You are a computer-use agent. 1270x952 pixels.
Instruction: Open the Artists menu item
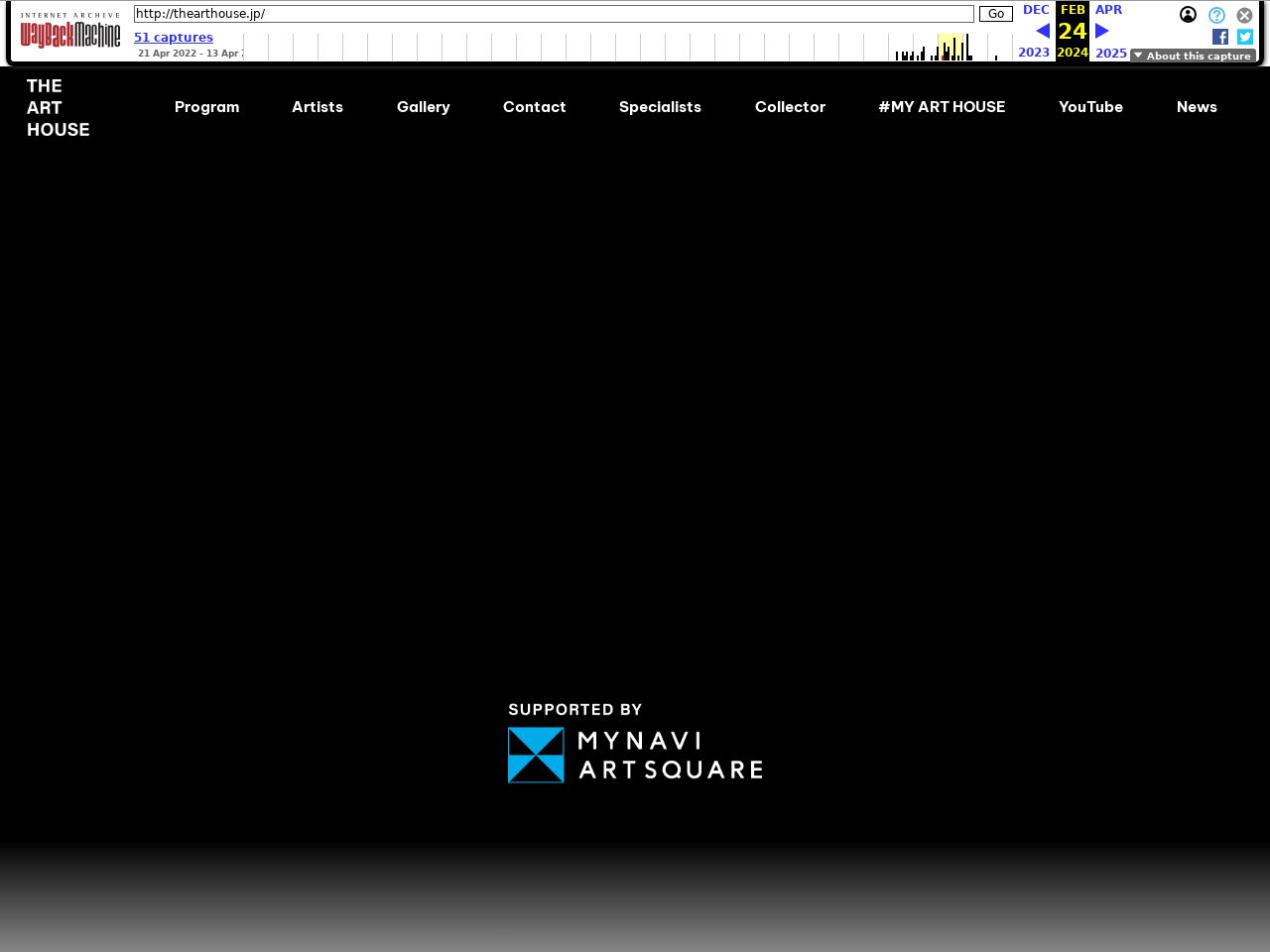[317, 107]
